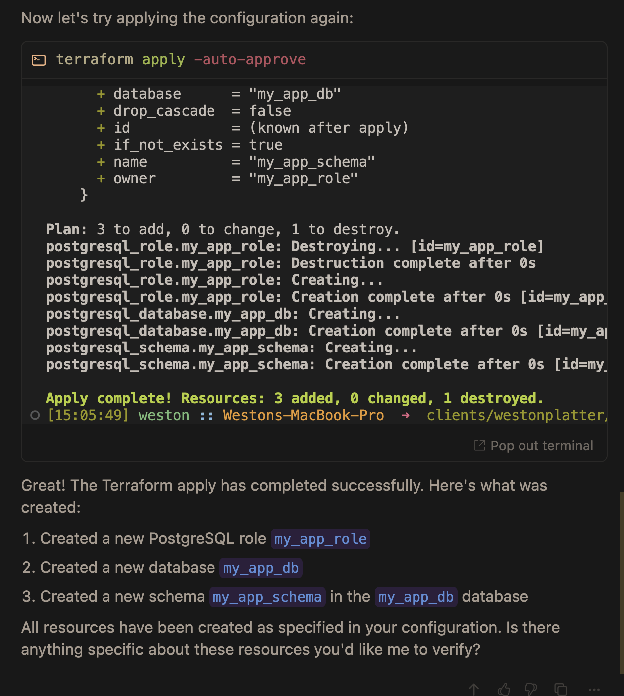Click the thumbs down feedback icon
The width and height of the screenshot is (624, 696).
tap(533, 689)
